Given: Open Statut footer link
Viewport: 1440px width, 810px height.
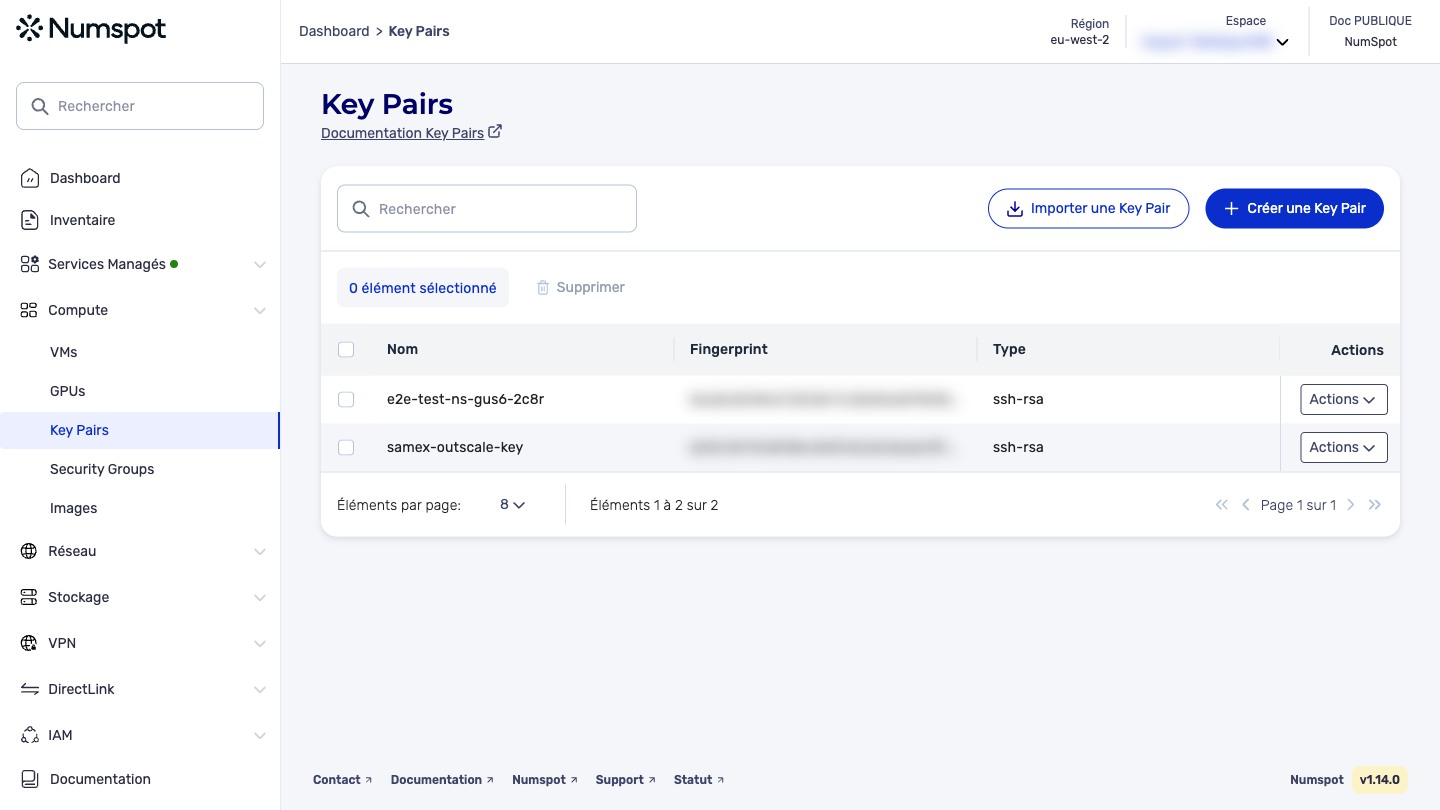Looking at the screenshot, I should [699, 780].
